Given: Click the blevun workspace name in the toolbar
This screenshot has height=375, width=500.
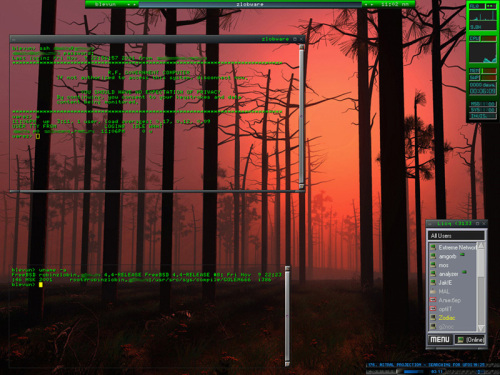Looking at the screenshot, I should pos(105,4).
